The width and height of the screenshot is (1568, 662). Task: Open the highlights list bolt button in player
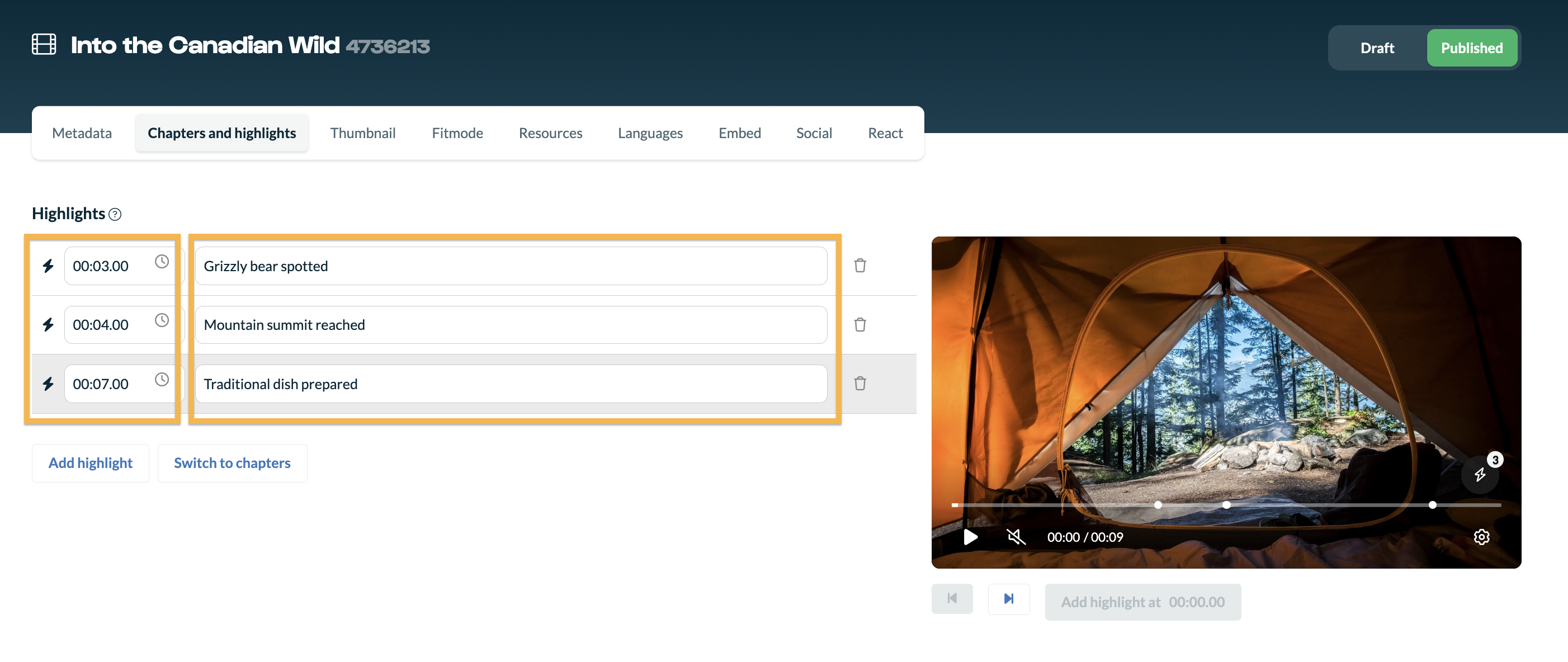1480,474
